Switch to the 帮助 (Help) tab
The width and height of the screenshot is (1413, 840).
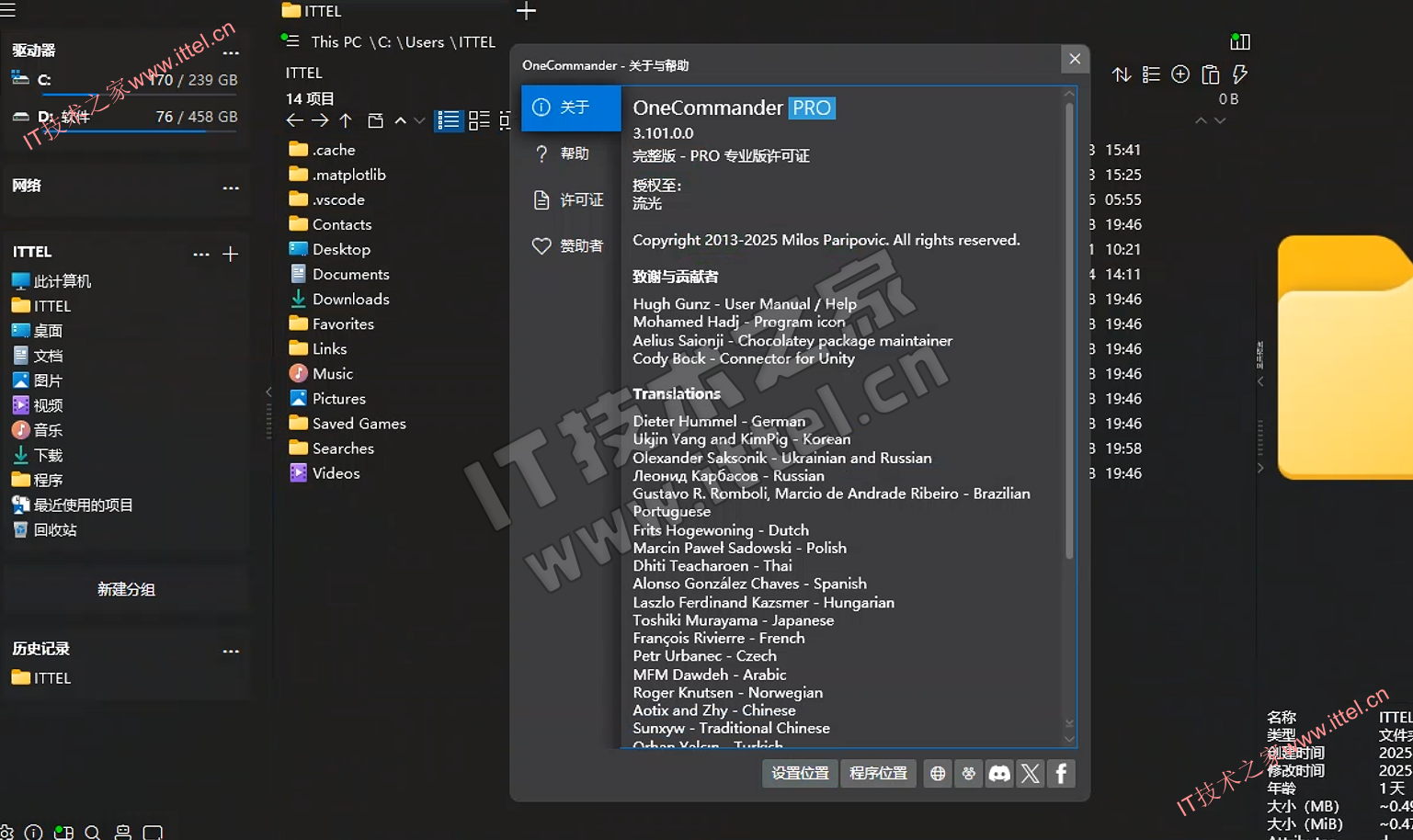point(571,153)
